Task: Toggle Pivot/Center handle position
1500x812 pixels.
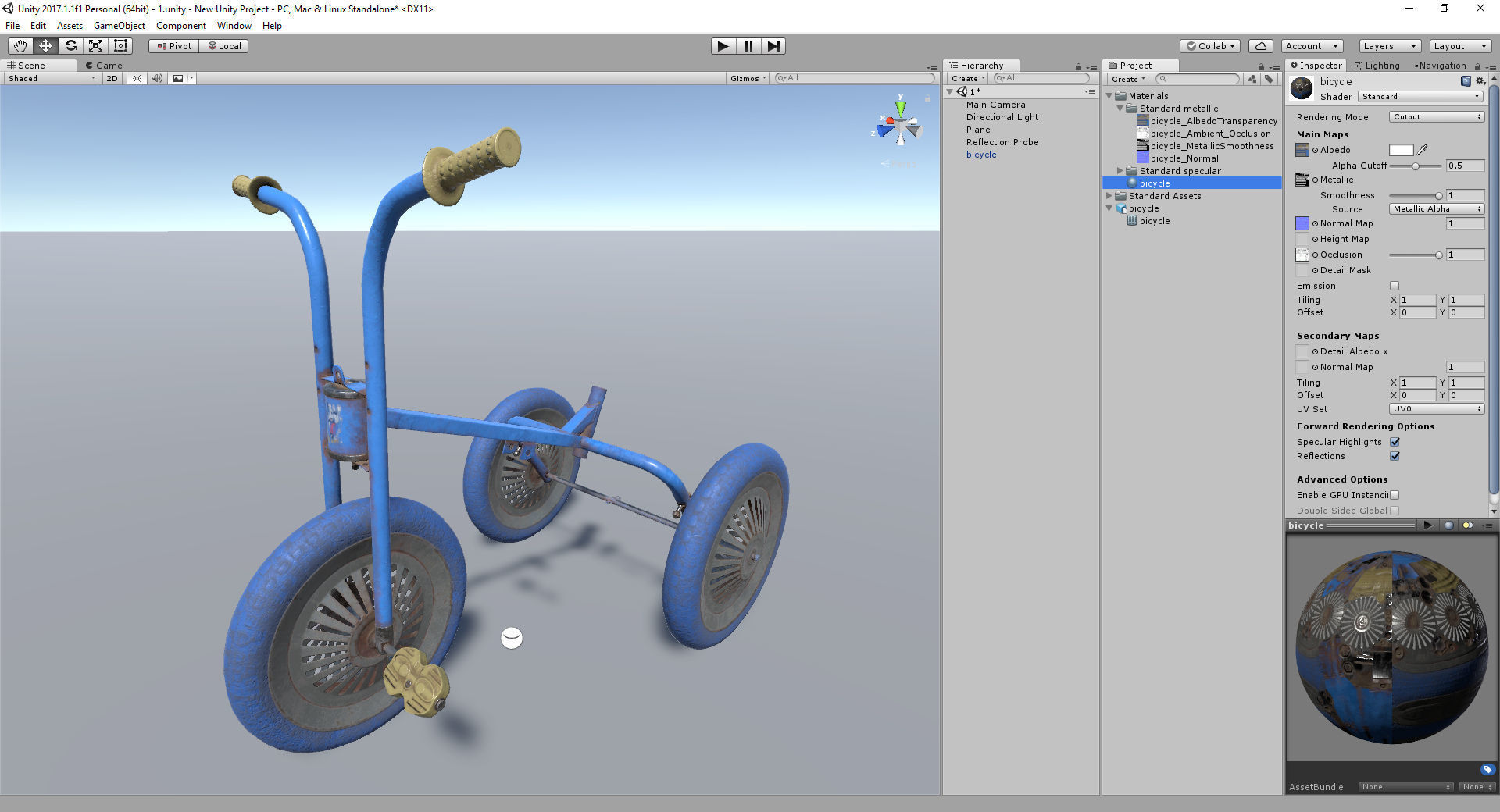Action: (x=174, y=46)
